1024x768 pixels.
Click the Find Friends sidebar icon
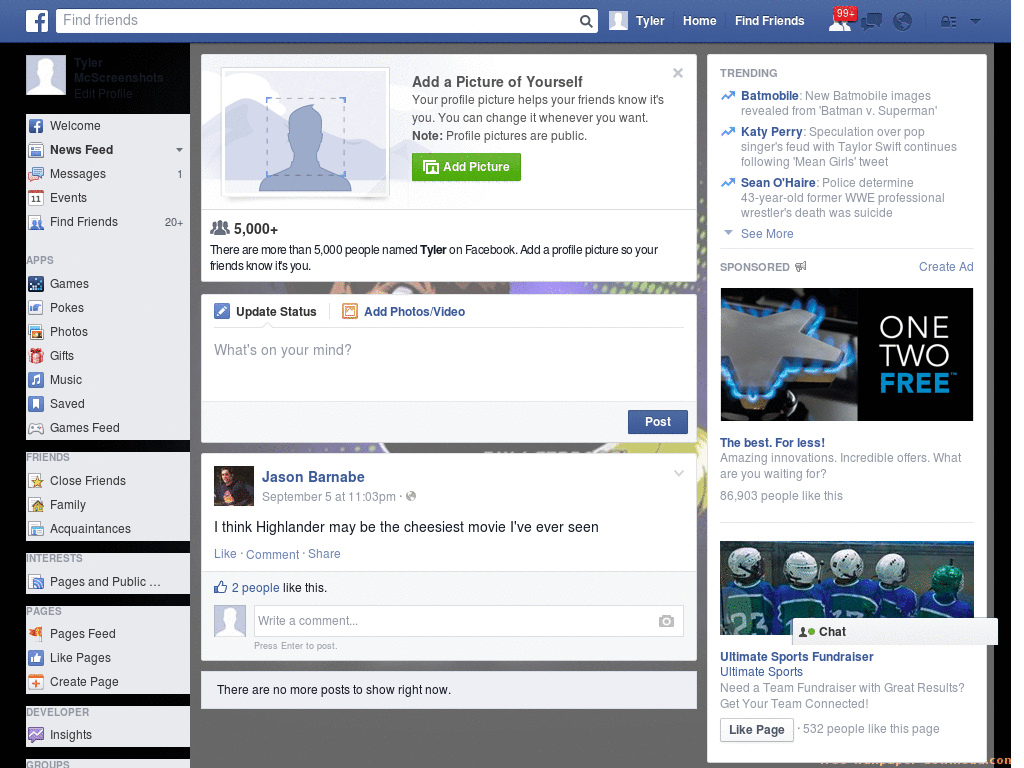pyautogui.click(x=36, y=222)
